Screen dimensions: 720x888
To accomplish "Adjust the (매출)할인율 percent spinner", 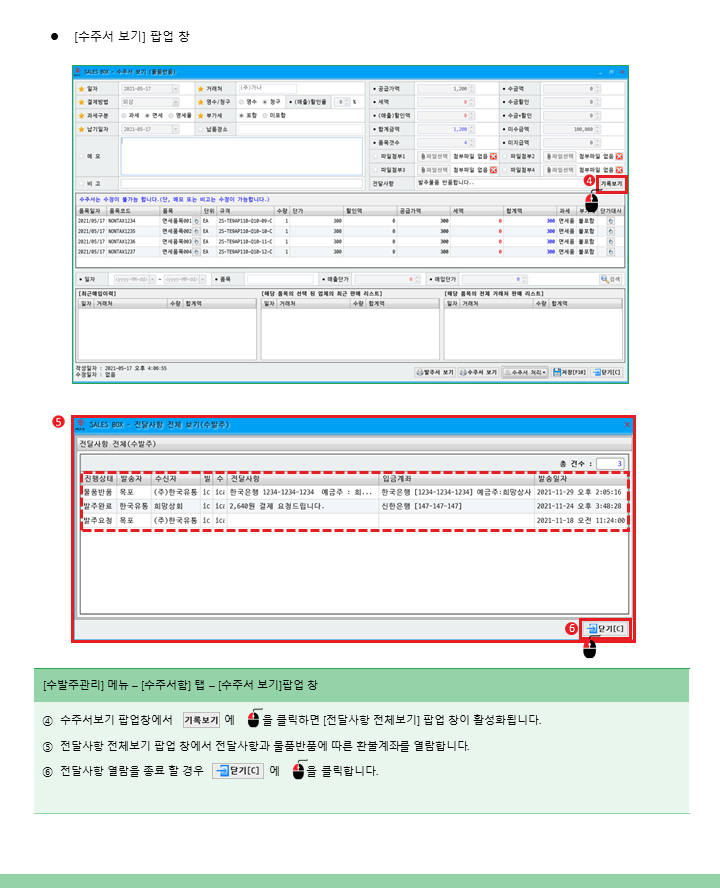I will [348, 102].
